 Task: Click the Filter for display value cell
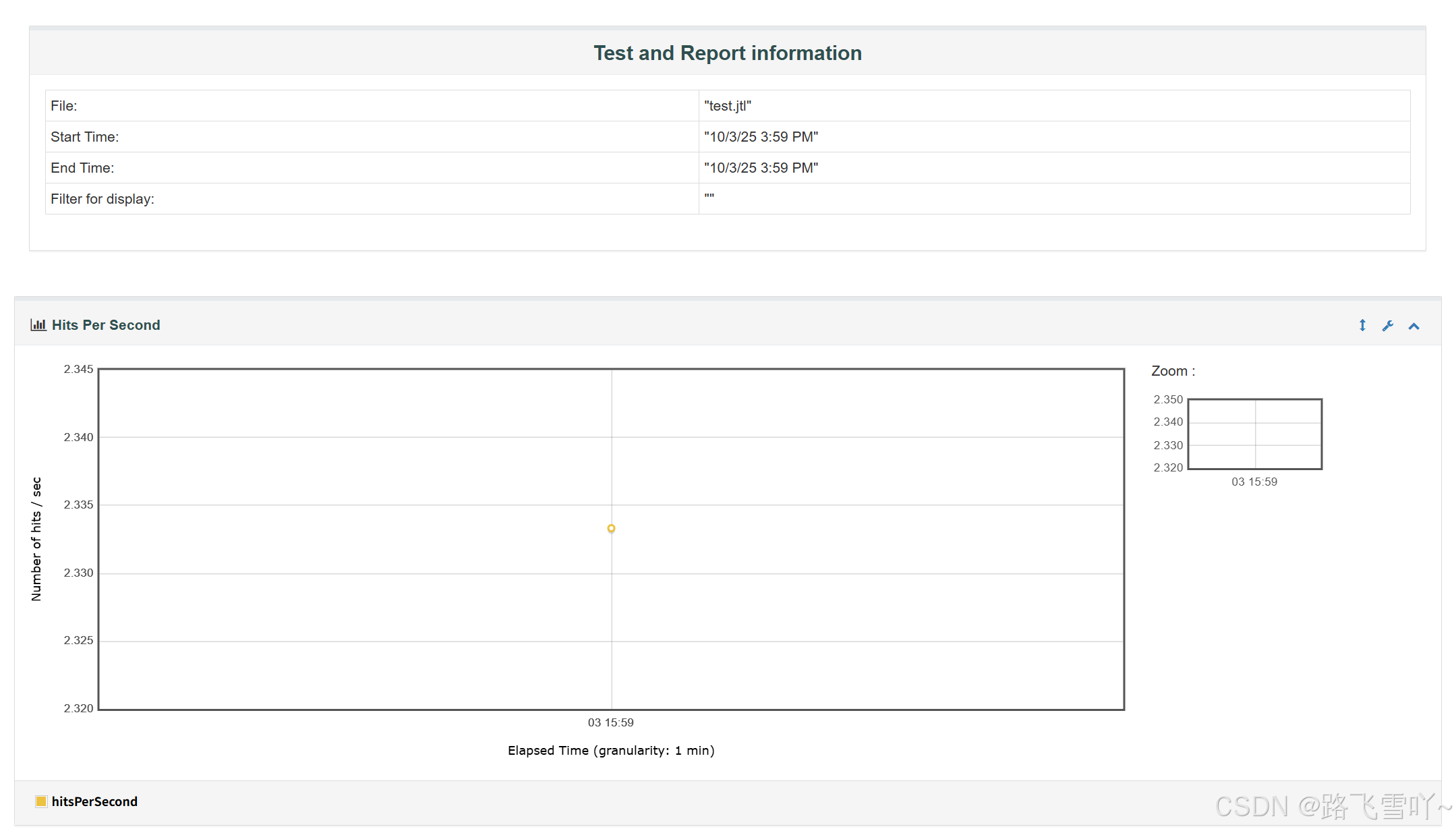(x=709, y=198)
